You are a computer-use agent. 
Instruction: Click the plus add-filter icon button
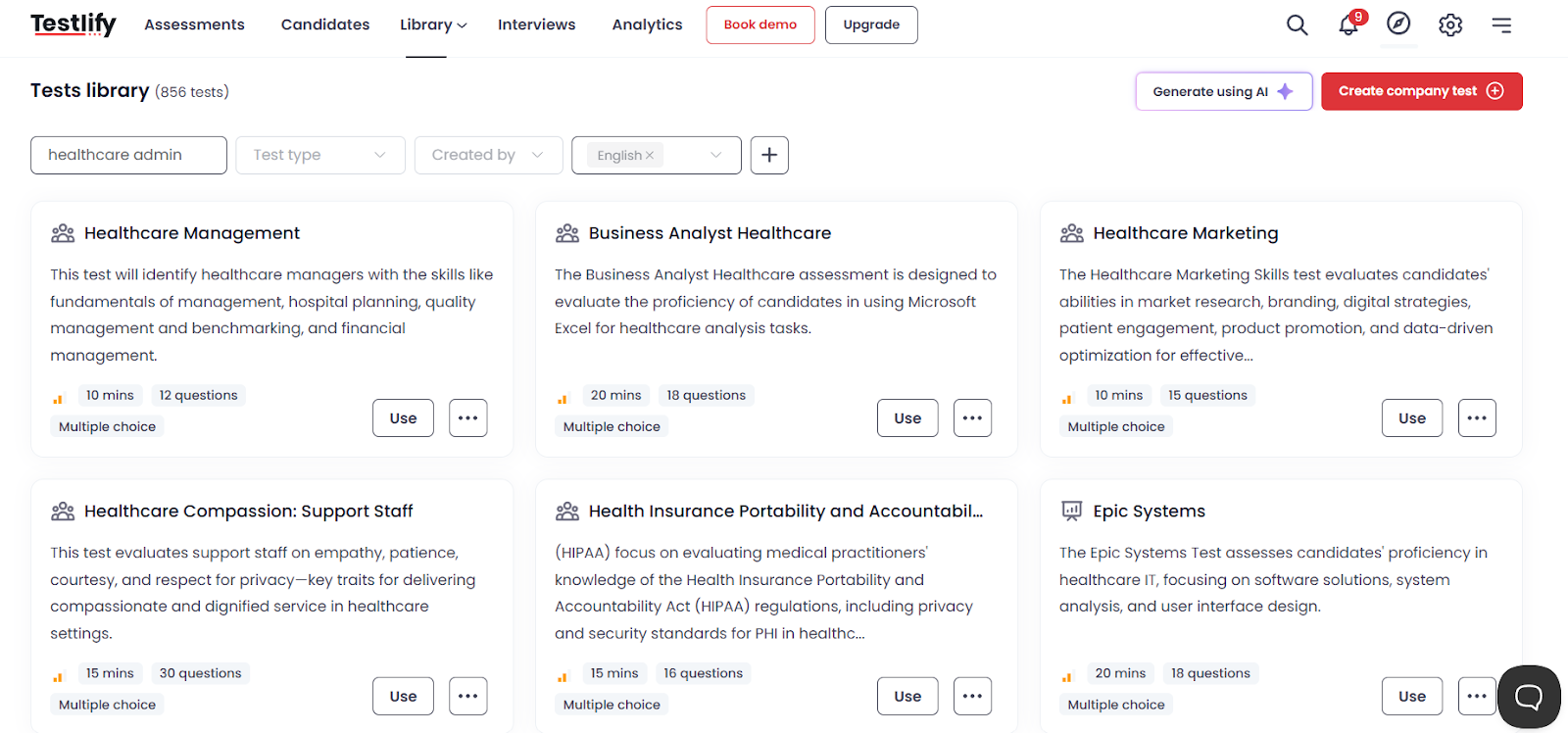point(769,155)
